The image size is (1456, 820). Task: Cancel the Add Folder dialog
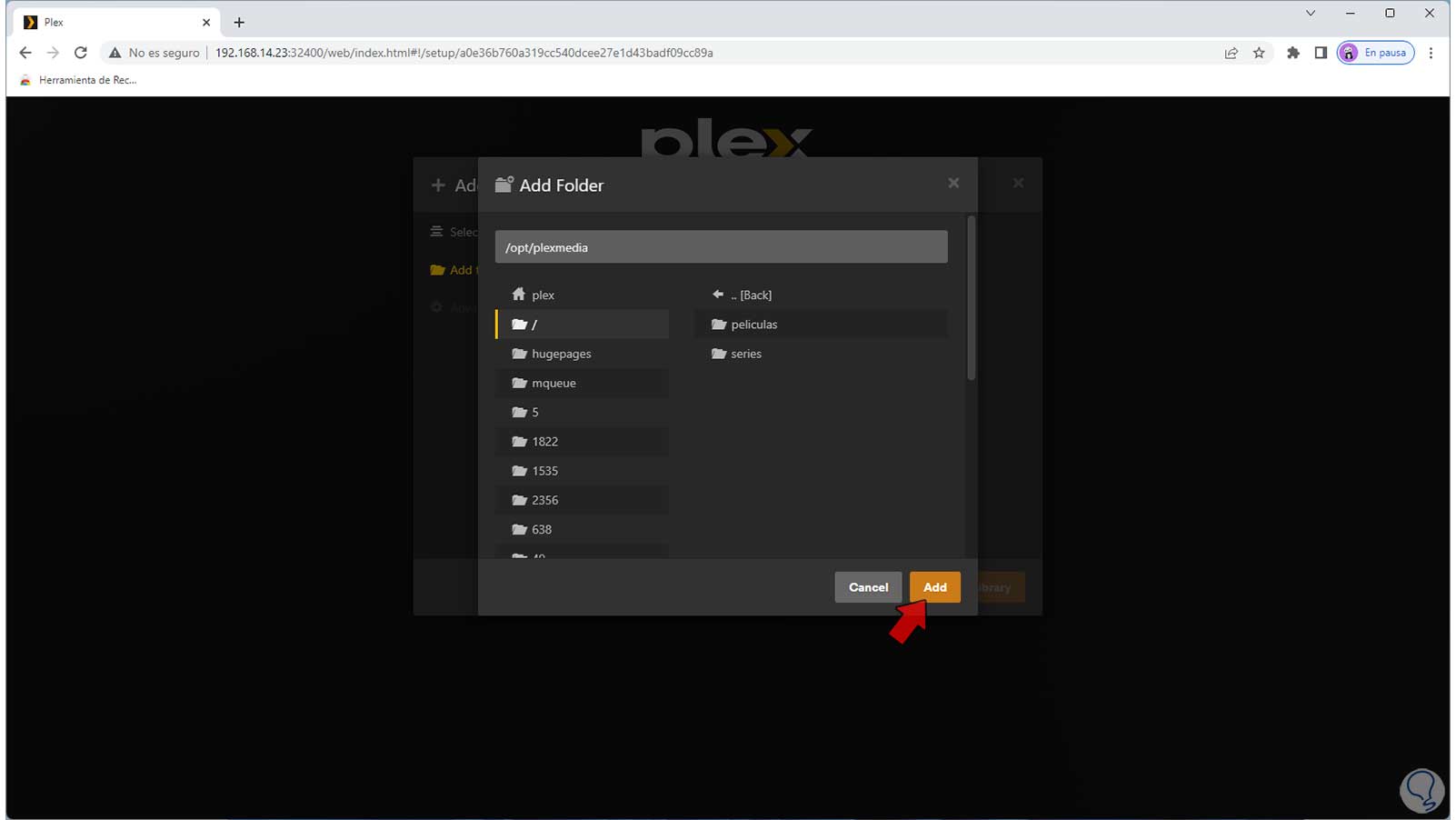pos(868,587)
